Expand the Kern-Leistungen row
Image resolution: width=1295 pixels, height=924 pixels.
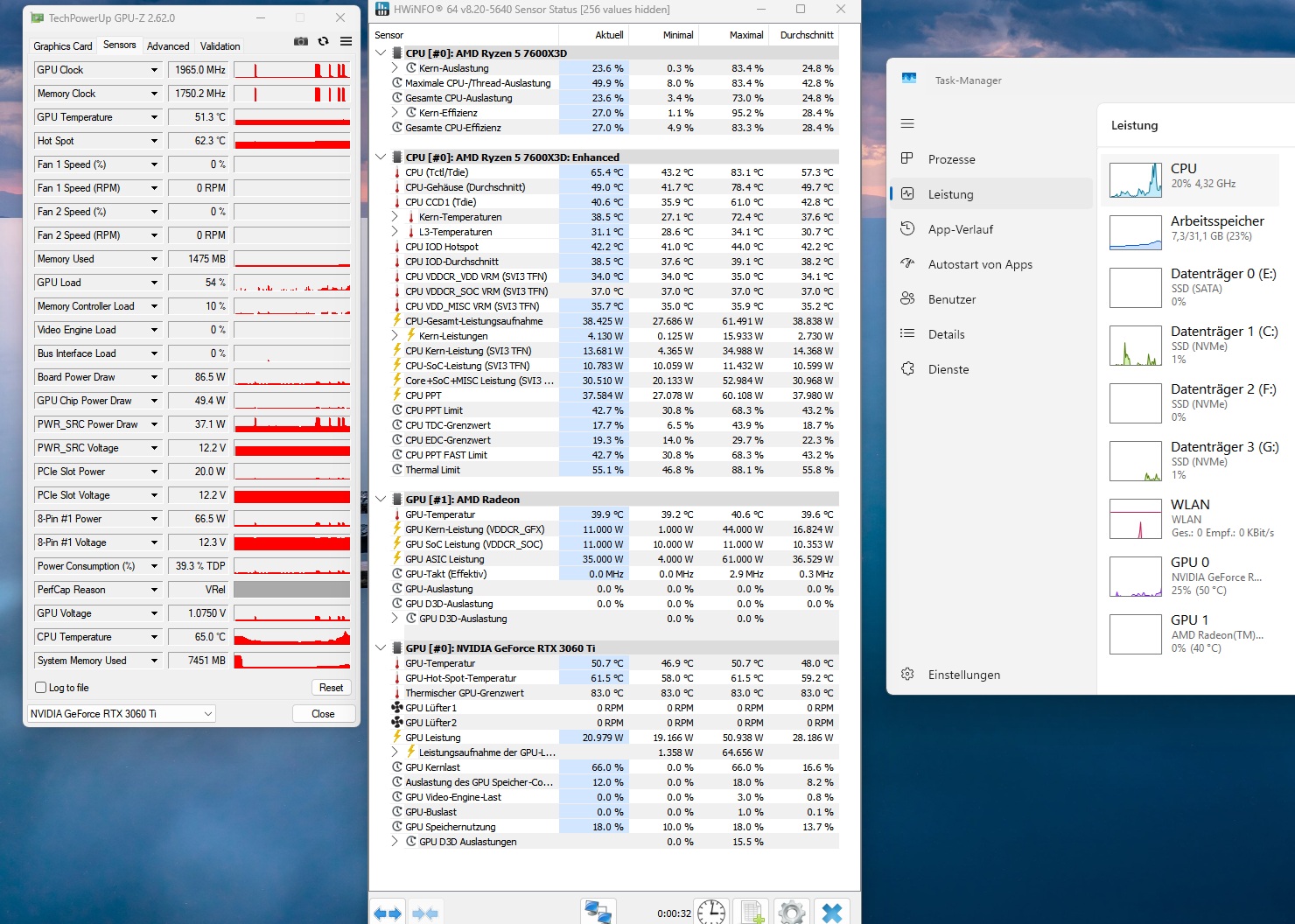[395, 336]
